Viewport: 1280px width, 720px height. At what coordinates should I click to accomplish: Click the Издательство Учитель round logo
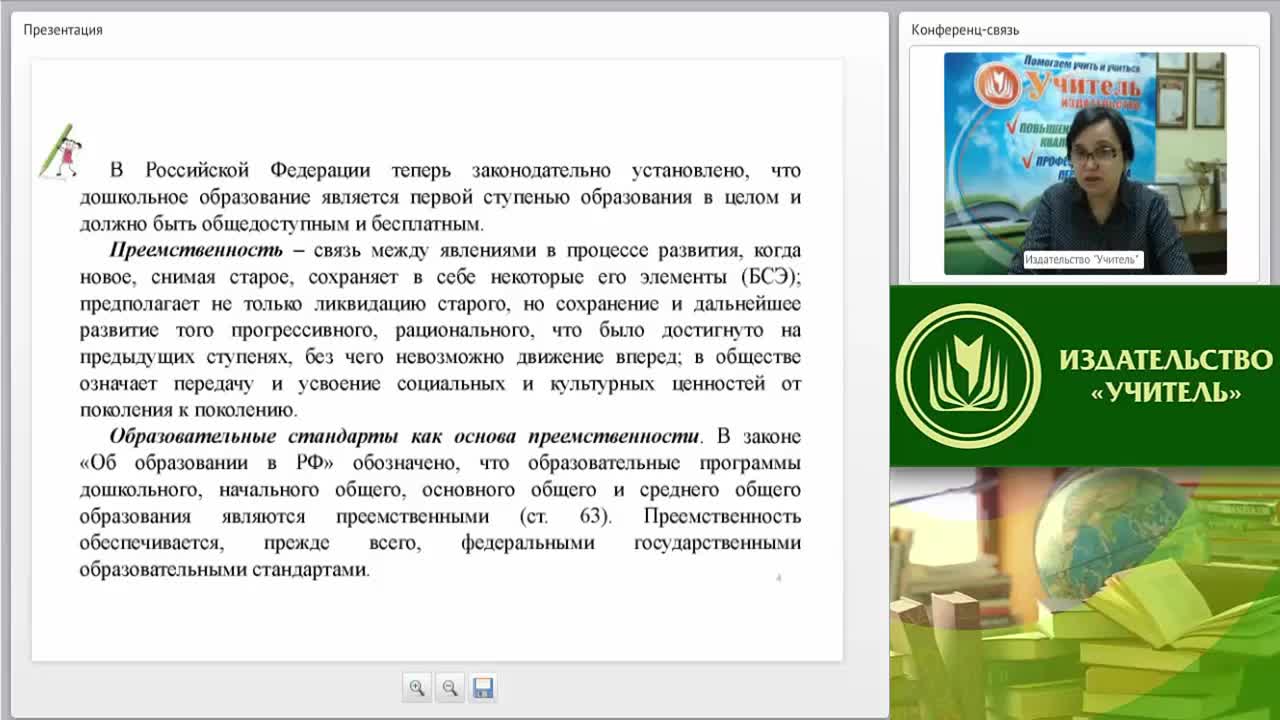[968, 375]
